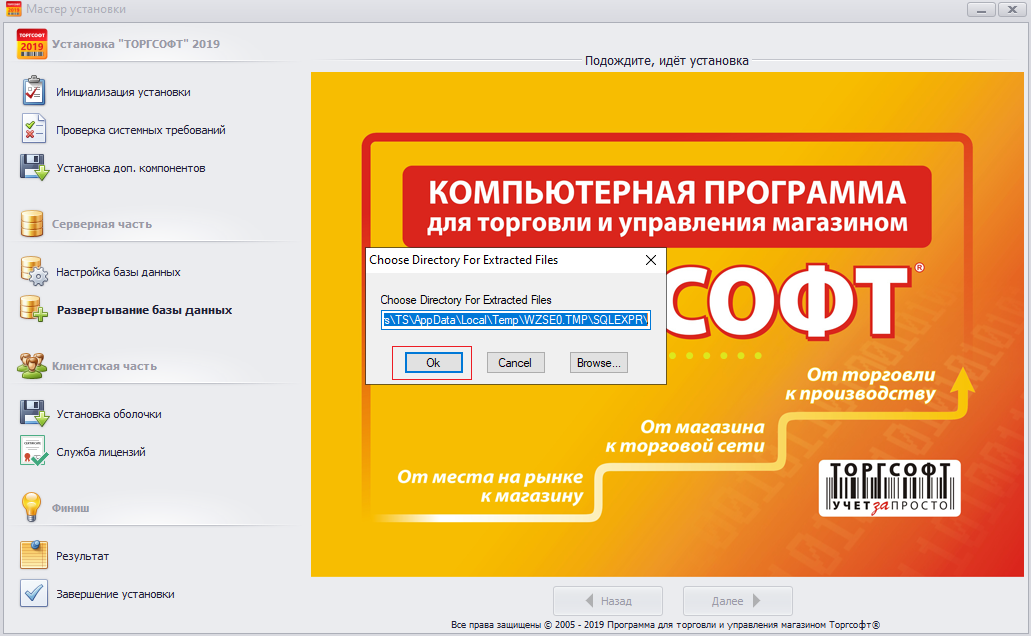Click the additional components floppy disk icon
Screen dimensions: 1031x636
click(x=34, y=167)
